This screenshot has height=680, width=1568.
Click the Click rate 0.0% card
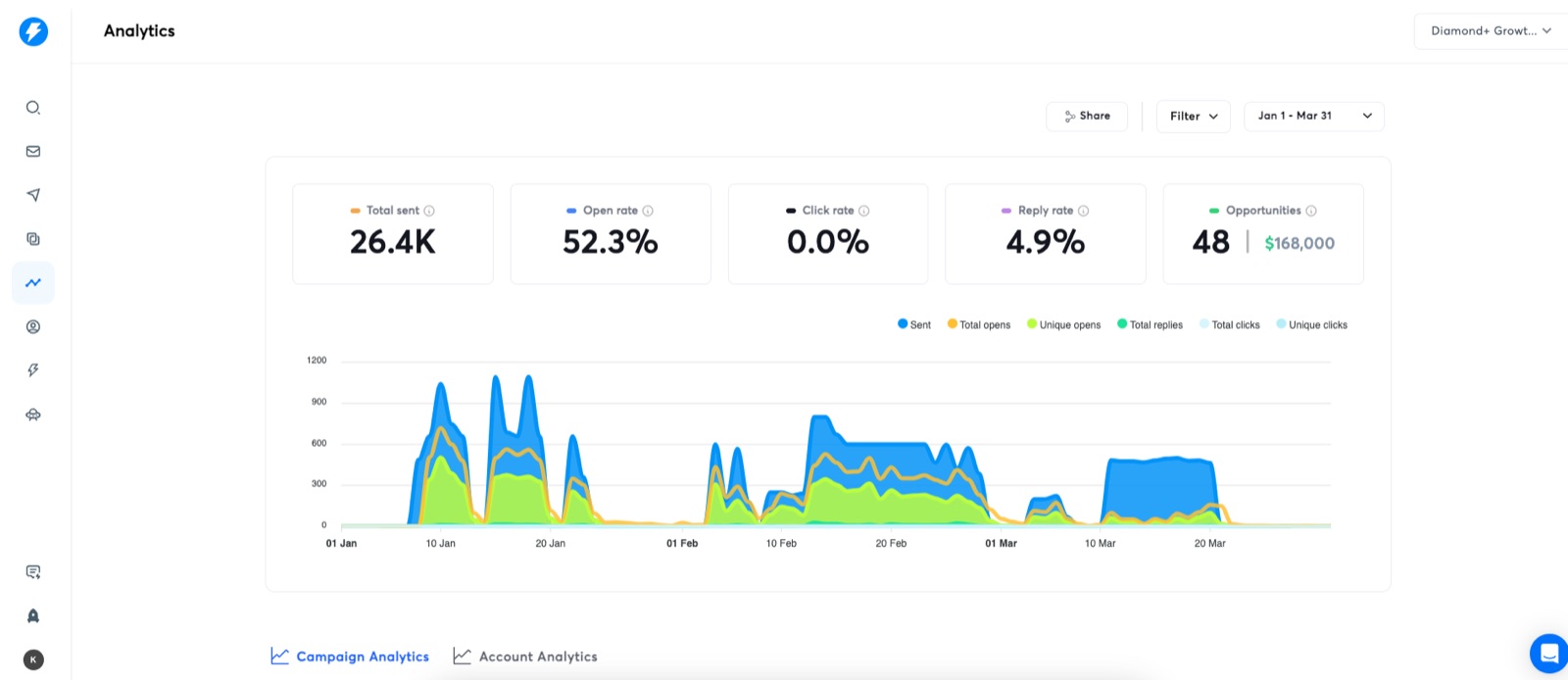(x=828, y=234)
